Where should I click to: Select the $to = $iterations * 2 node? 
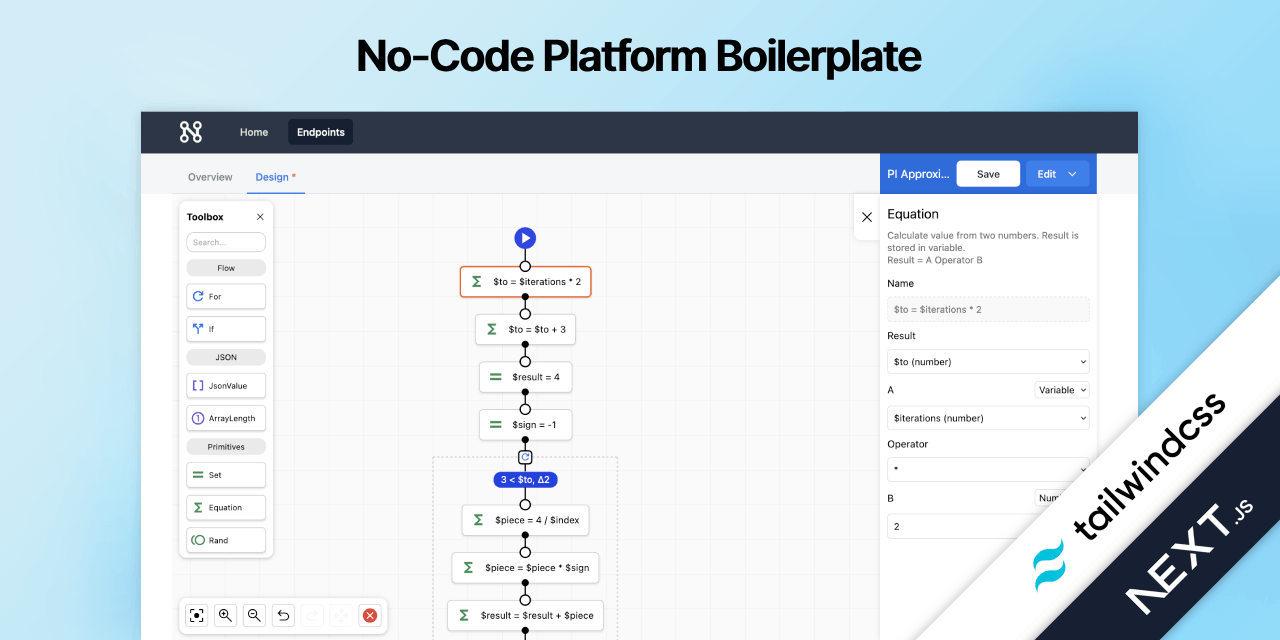point(525,282)
